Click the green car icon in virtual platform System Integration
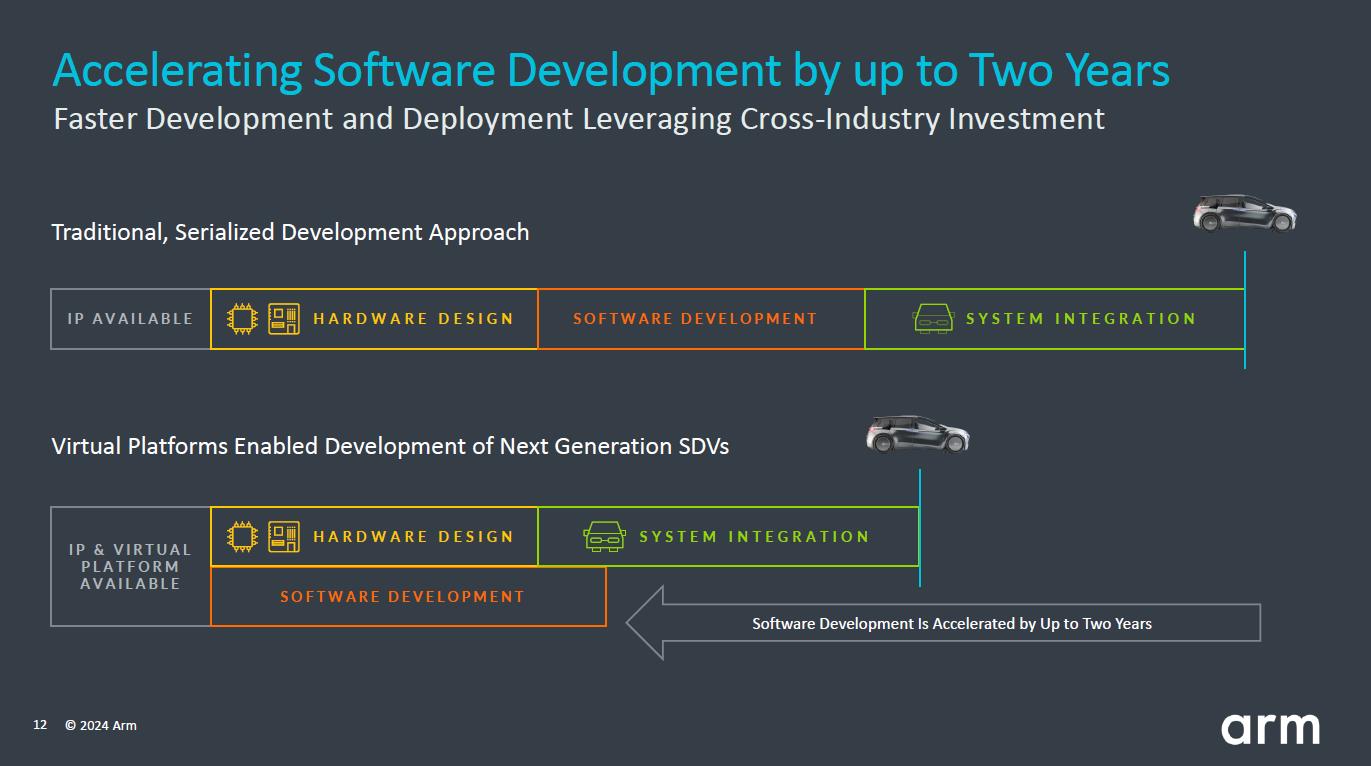This screenshot has height=766, width=1371. pos(604,537)
